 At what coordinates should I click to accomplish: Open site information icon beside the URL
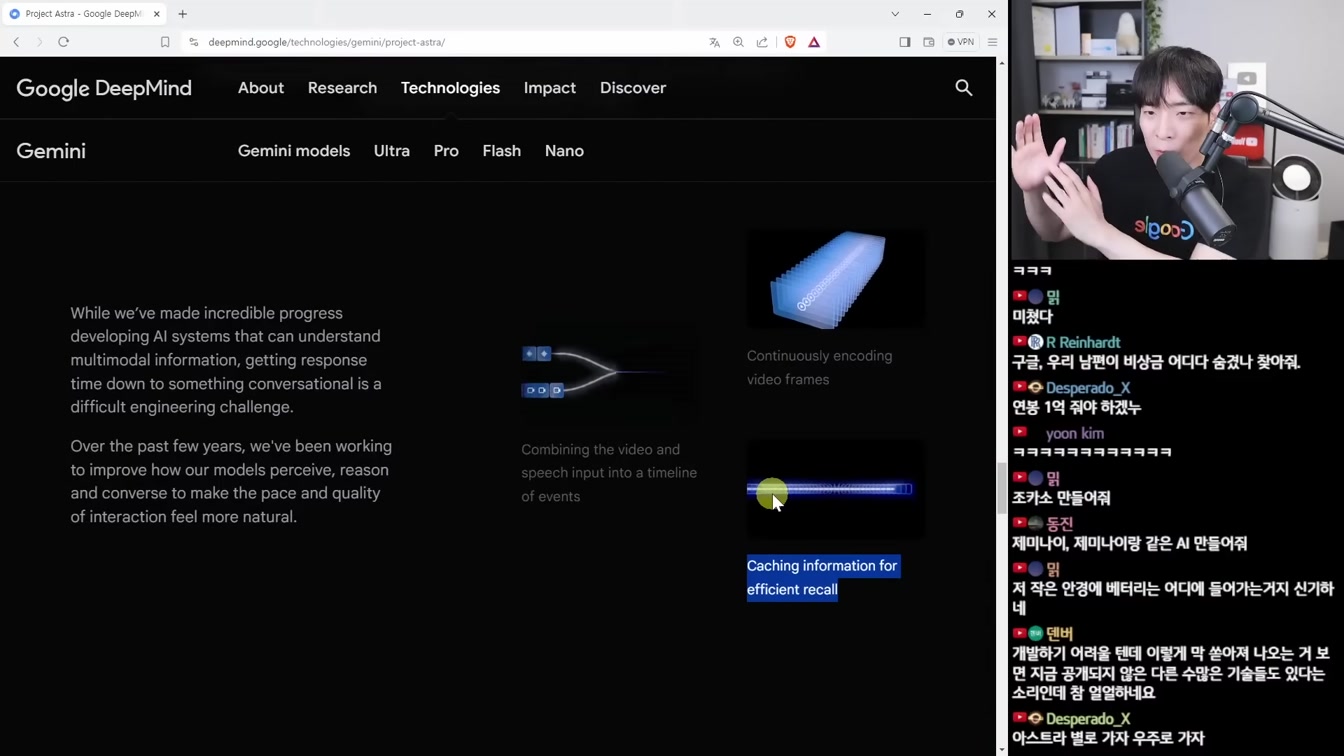click(194, 42)
